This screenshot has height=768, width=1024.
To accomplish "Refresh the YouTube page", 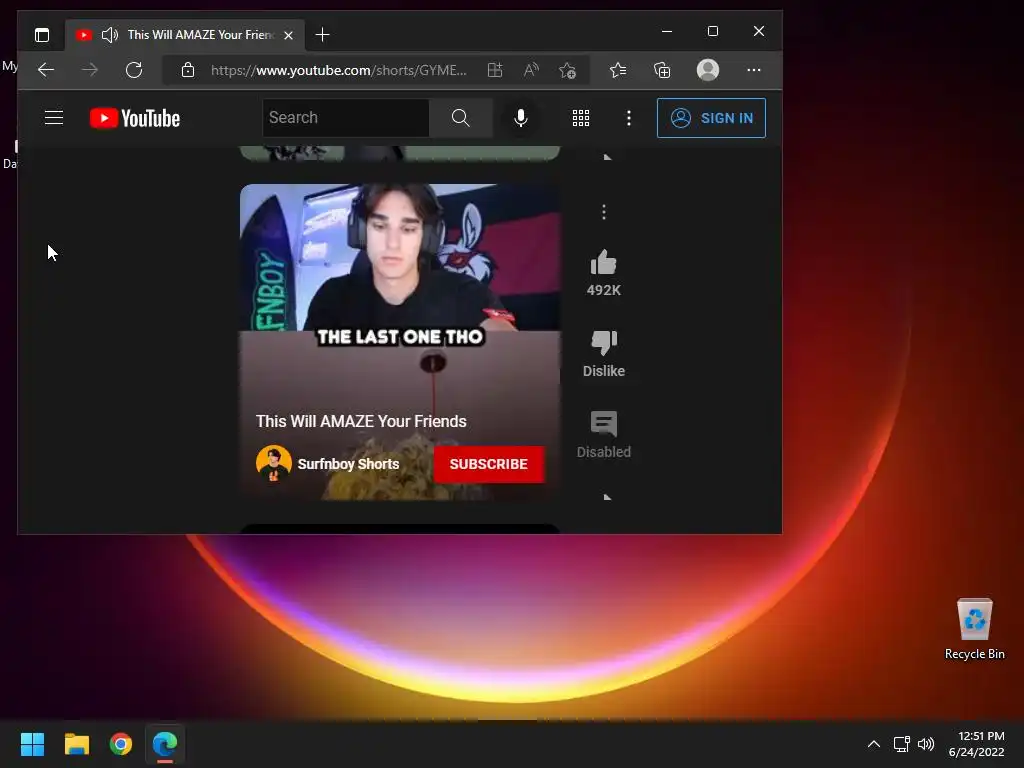I will tap(134, 70).
